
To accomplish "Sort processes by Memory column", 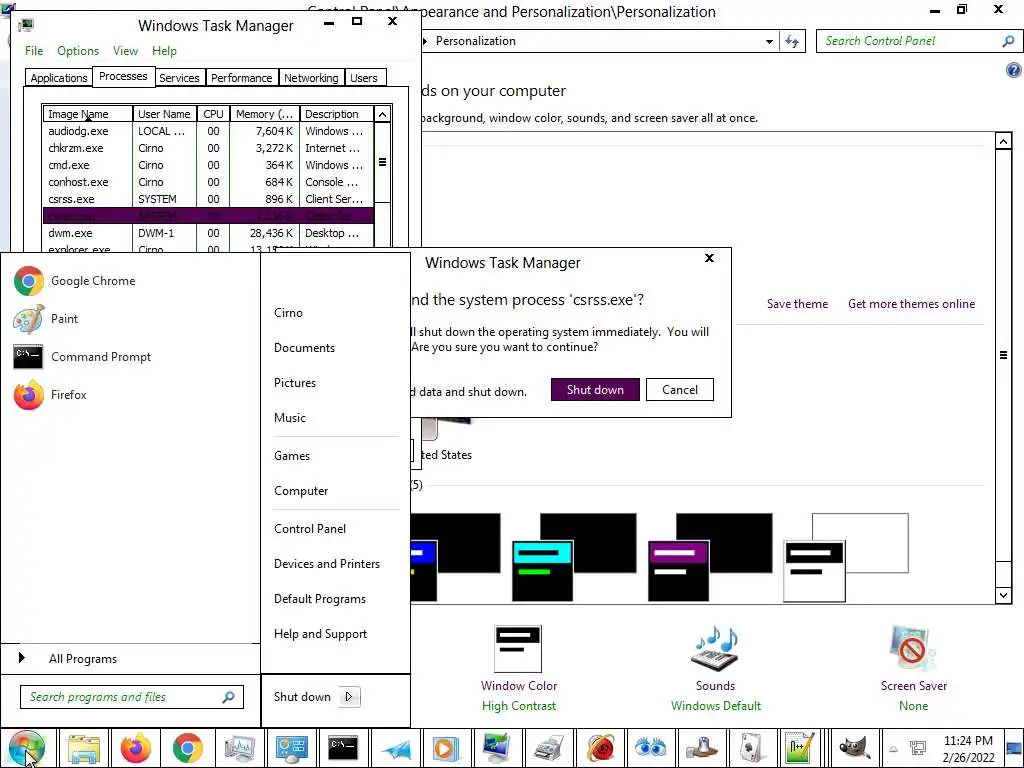I will [x=264, y=114].
